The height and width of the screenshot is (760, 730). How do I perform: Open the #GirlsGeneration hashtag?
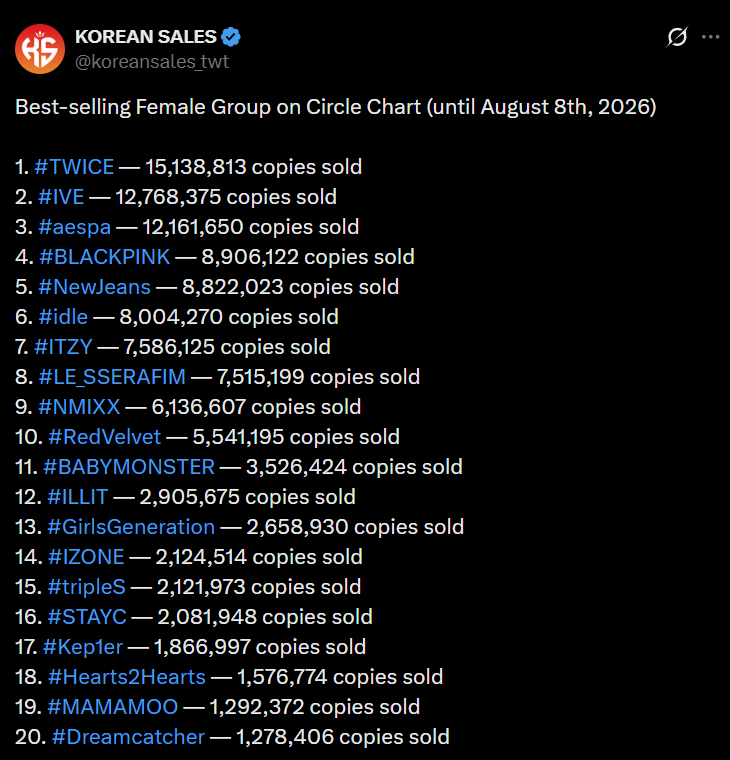click(131, 527)
